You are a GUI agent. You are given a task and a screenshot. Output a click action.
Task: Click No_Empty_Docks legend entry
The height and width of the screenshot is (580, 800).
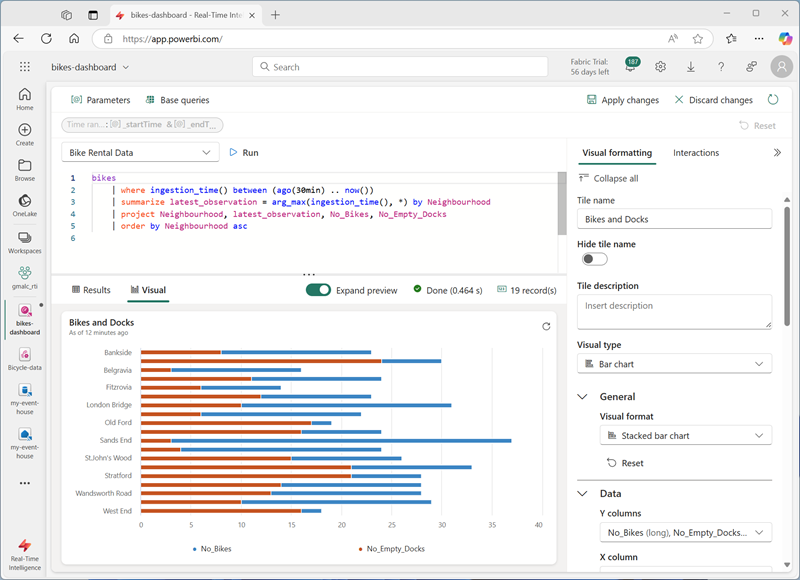391,549
